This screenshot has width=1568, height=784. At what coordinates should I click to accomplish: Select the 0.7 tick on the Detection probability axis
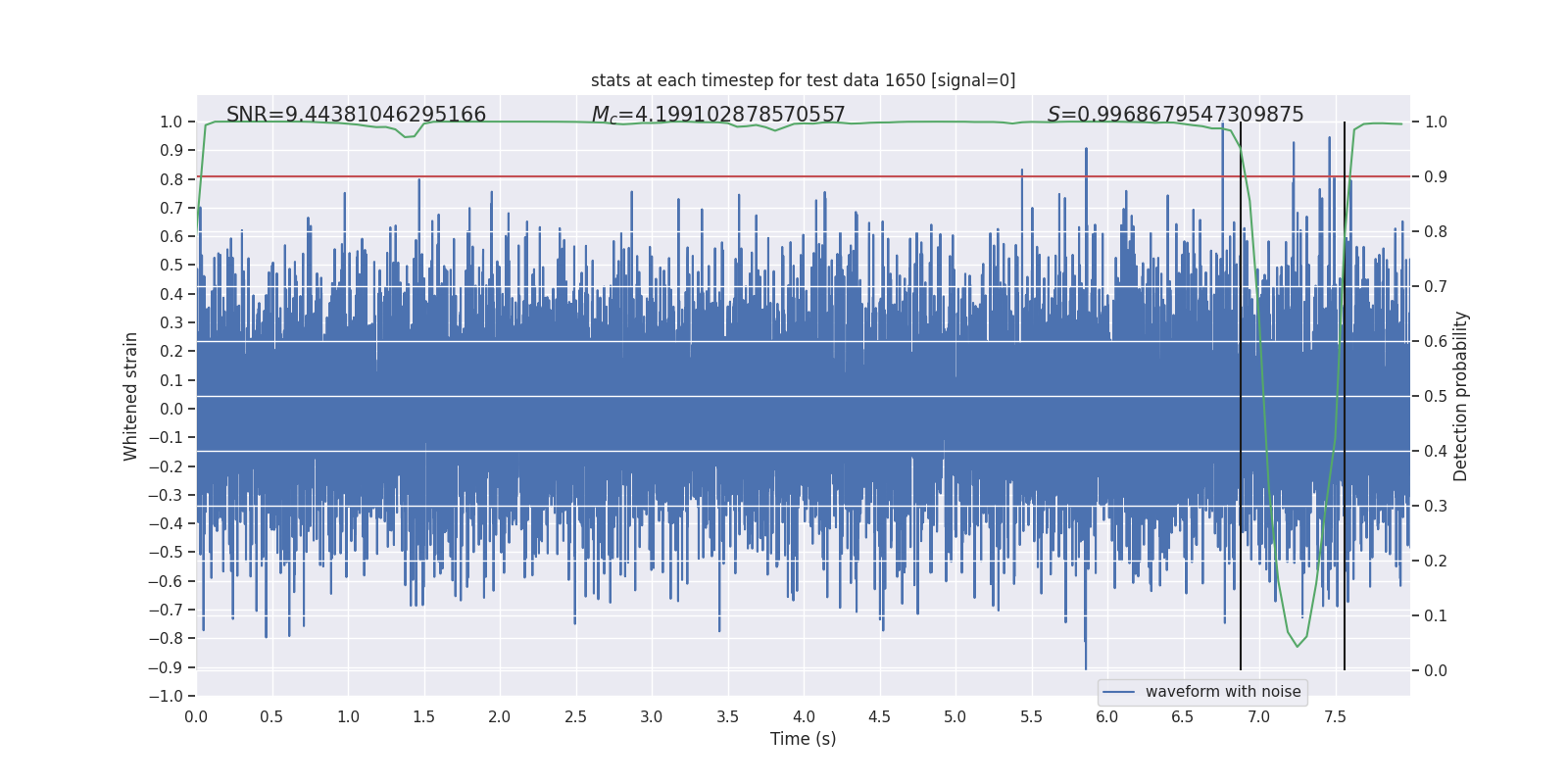tap(1436, 286)
